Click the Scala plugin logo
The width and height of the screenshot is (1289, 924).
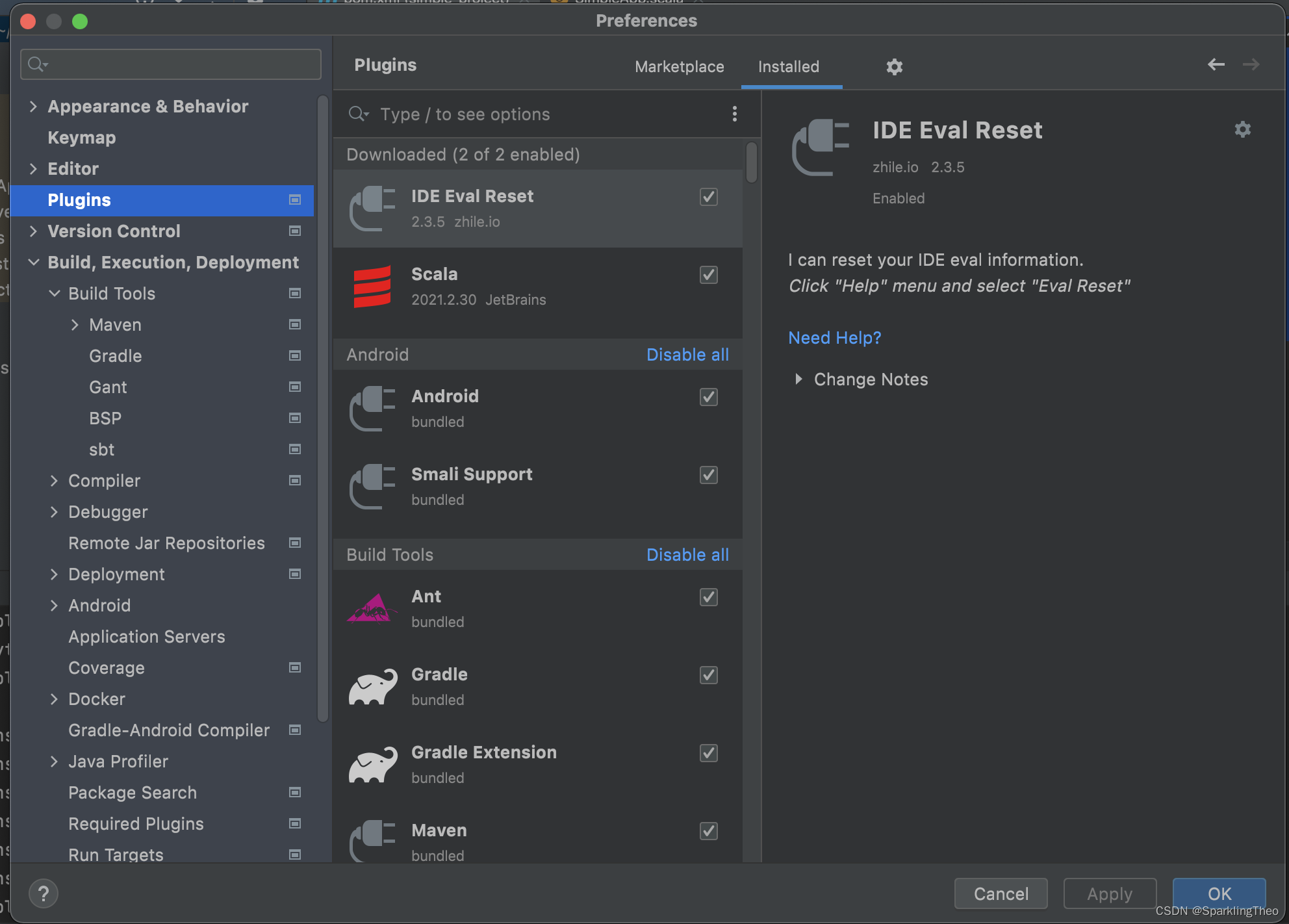coord(372,287)
